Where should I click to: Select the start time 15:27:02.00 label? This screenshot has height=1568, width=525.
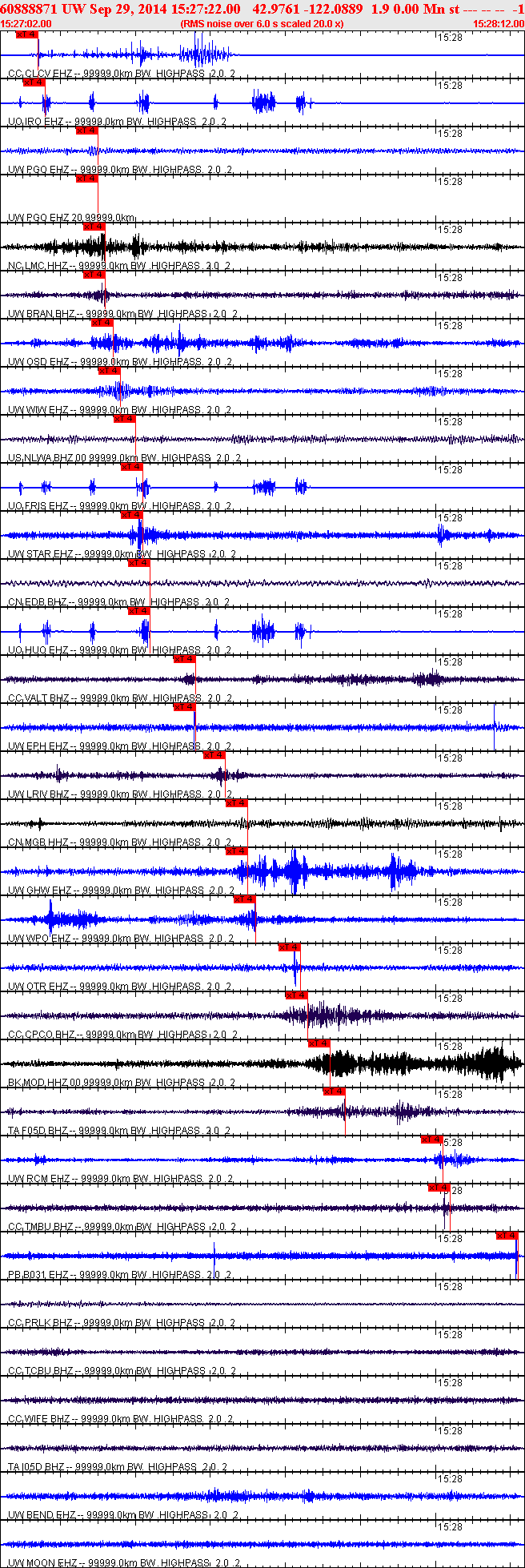click(26, 24)
